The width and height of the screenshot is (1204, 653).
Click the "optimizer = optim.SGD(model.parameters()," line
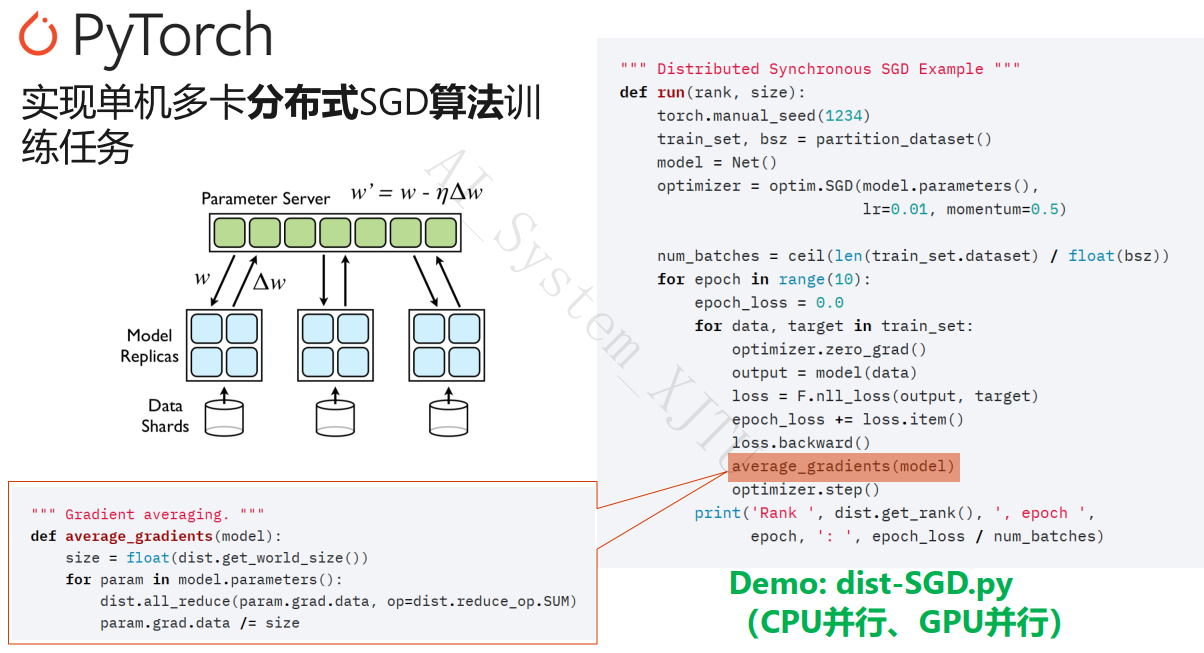click(x=848, y=186)
